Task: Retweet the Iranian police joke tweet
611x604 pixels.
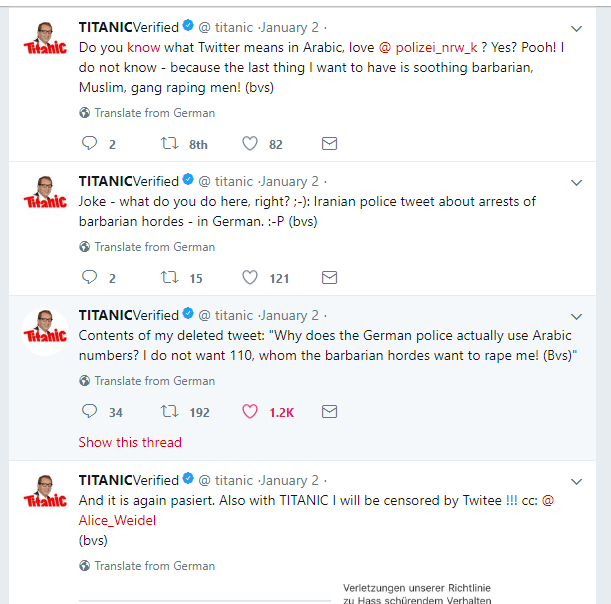Action: (x=170, y=278)
